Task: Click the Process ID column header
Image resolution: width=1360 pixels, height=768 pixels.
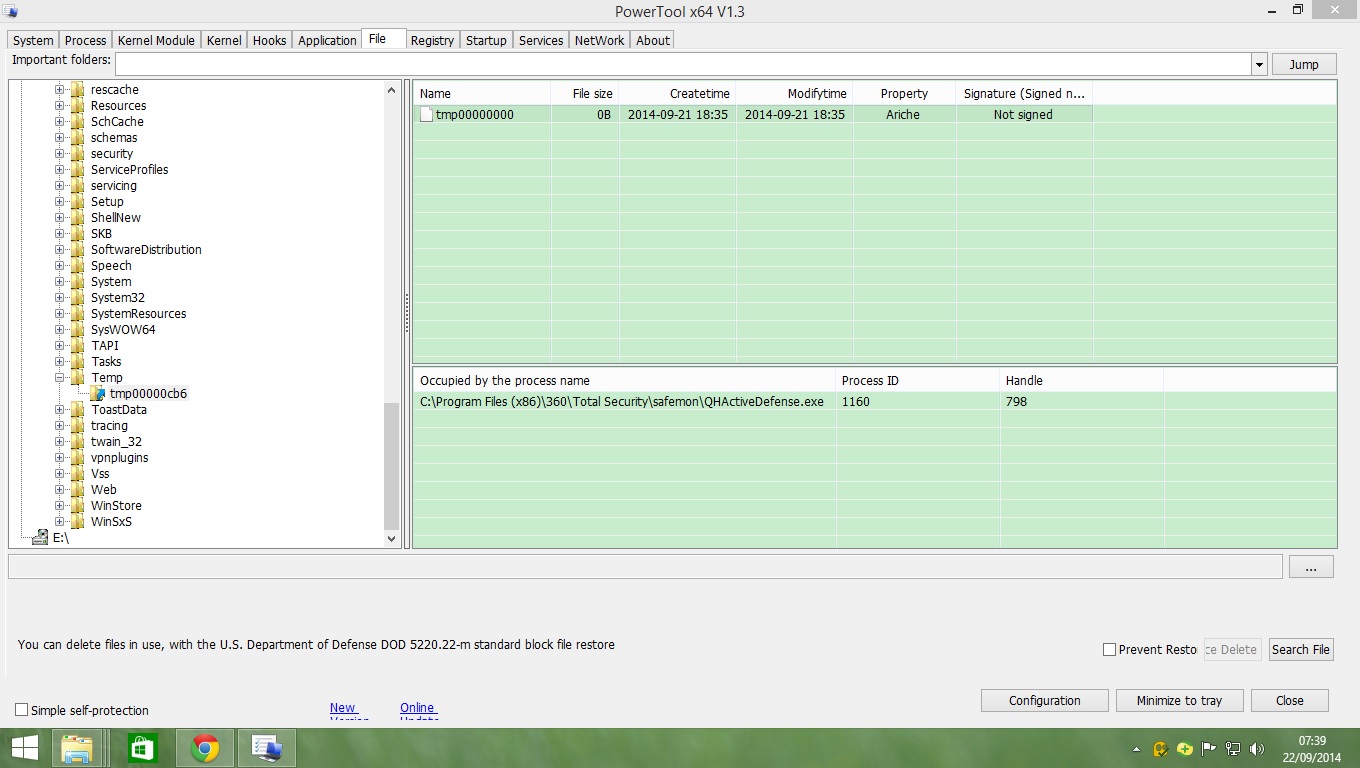Action: point(918,381)
